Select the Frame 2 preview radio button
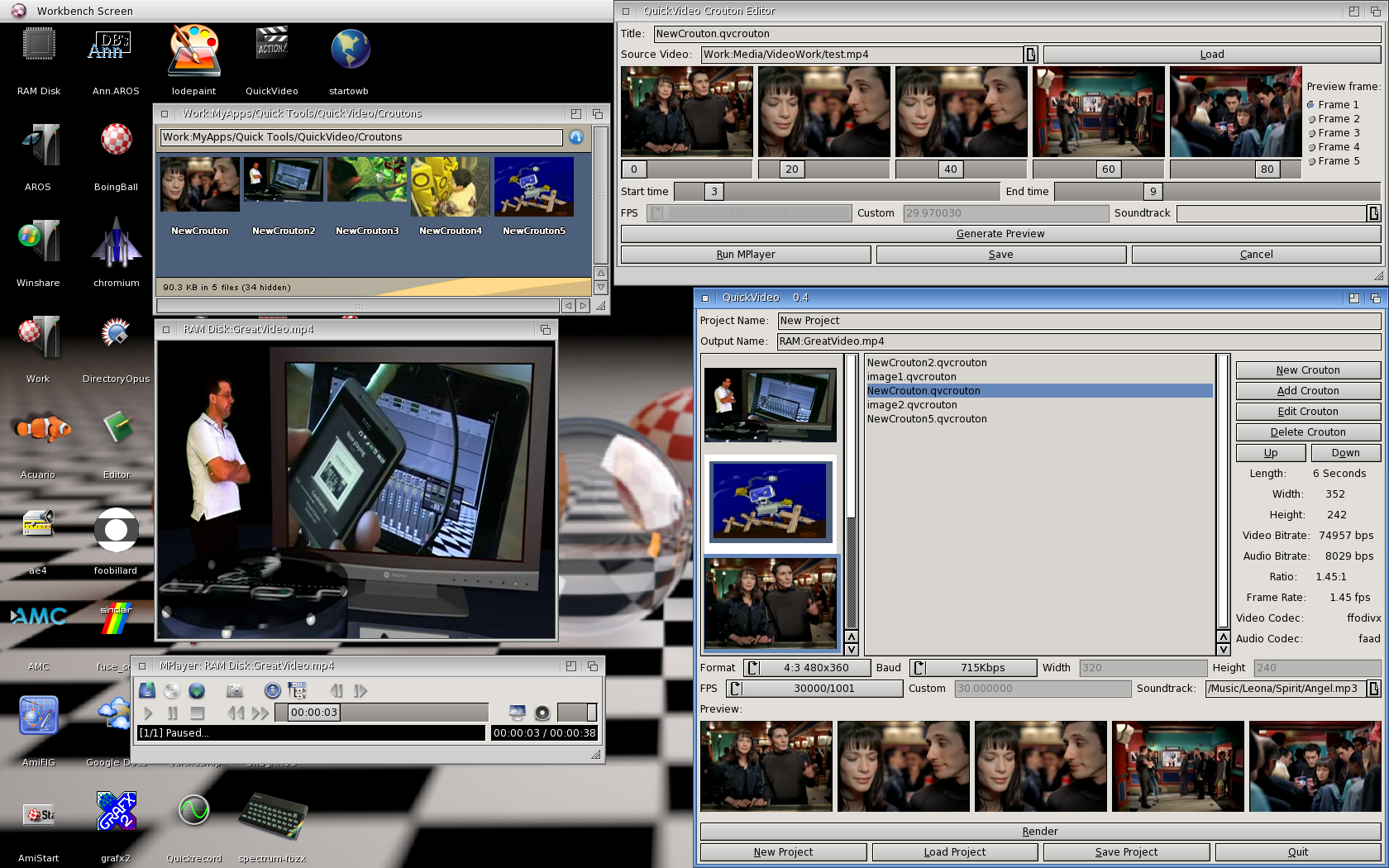The width and height of the screenshot is (1389, 868). click(x=1311, y=119)
